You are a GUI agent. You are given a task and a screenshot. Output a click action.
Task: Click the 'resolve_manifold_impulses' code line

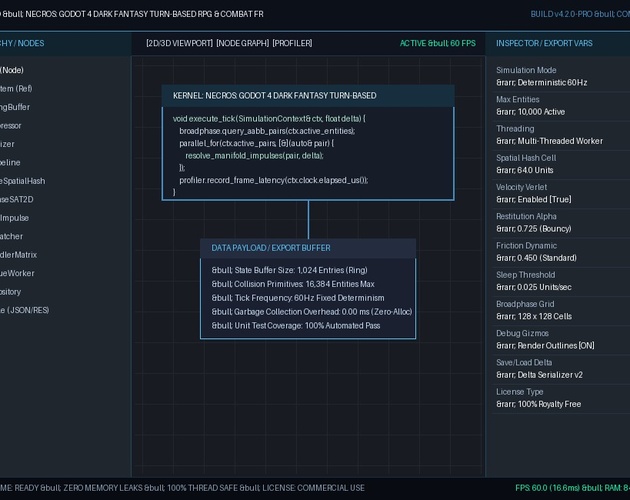point(254,156)
